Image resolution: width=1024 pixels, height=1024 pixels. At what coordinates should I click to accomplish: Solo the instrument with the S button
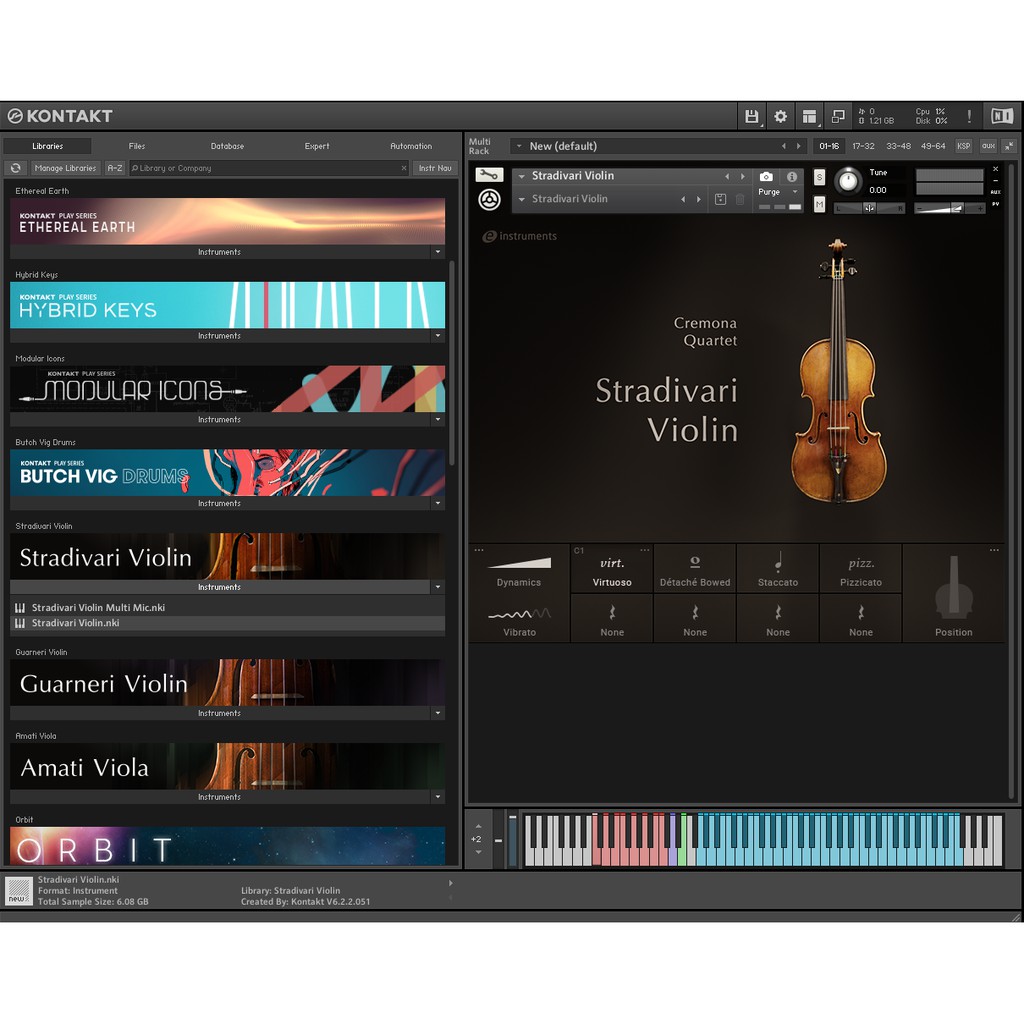tap(820, 177)
